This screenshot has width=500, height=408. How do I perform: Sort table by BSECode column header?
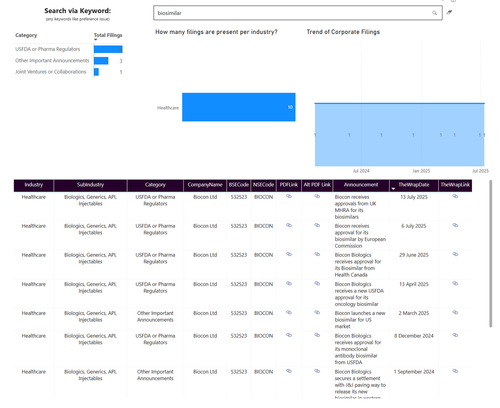pyautogui.click(x=239, y=185)
